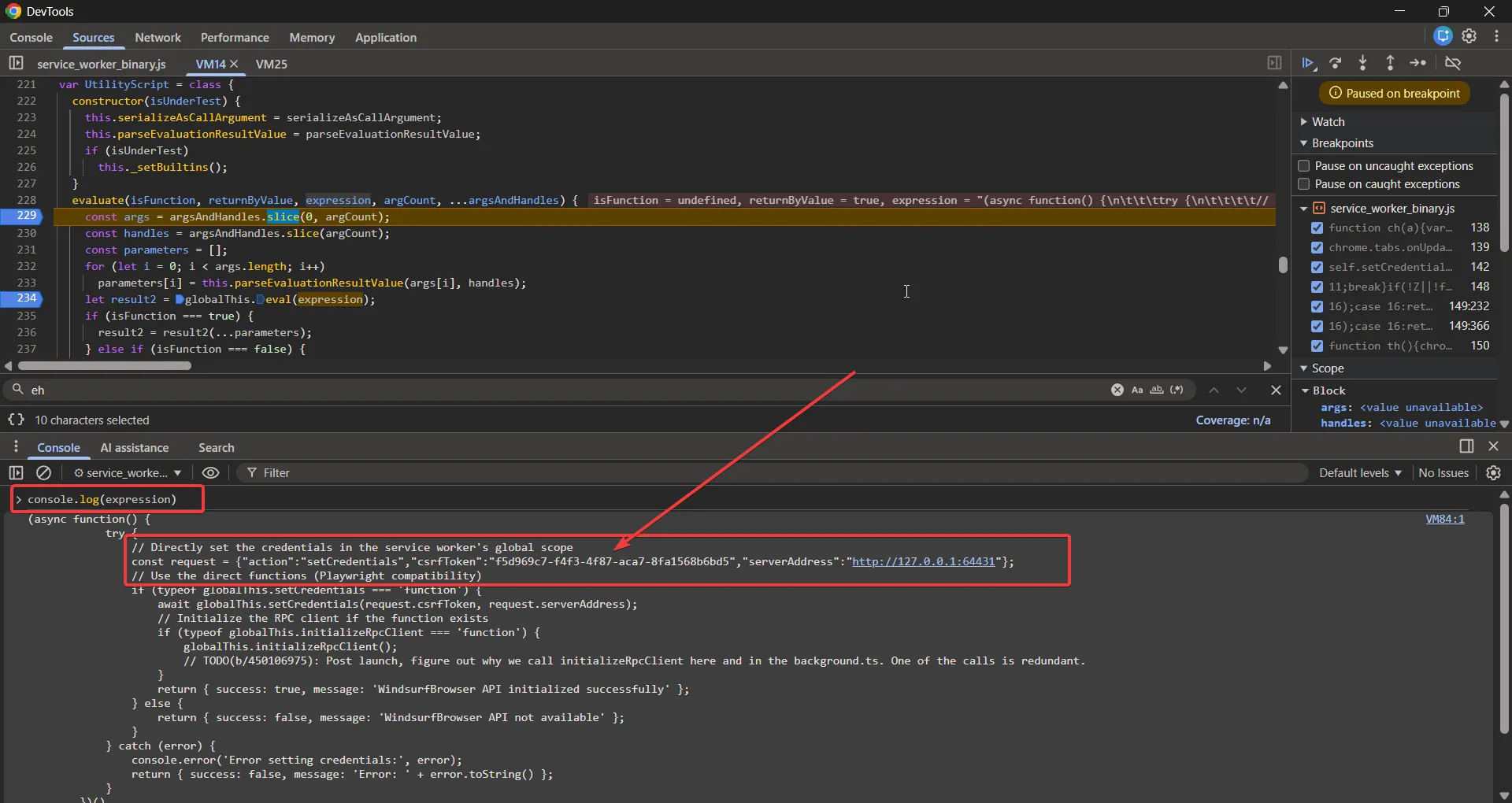Screen dimensions: 1512x803
Task: Enable Pause on uncaught exceptions
Action: [x=1304, y=166]
